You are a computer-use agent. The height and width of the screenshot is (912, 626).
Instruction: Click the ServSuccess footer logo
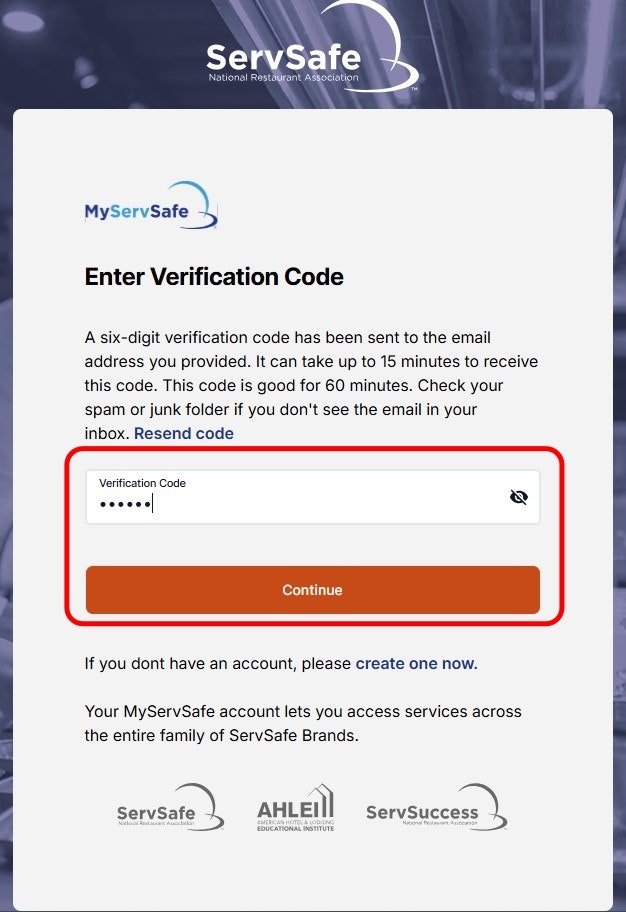point(436,809)
